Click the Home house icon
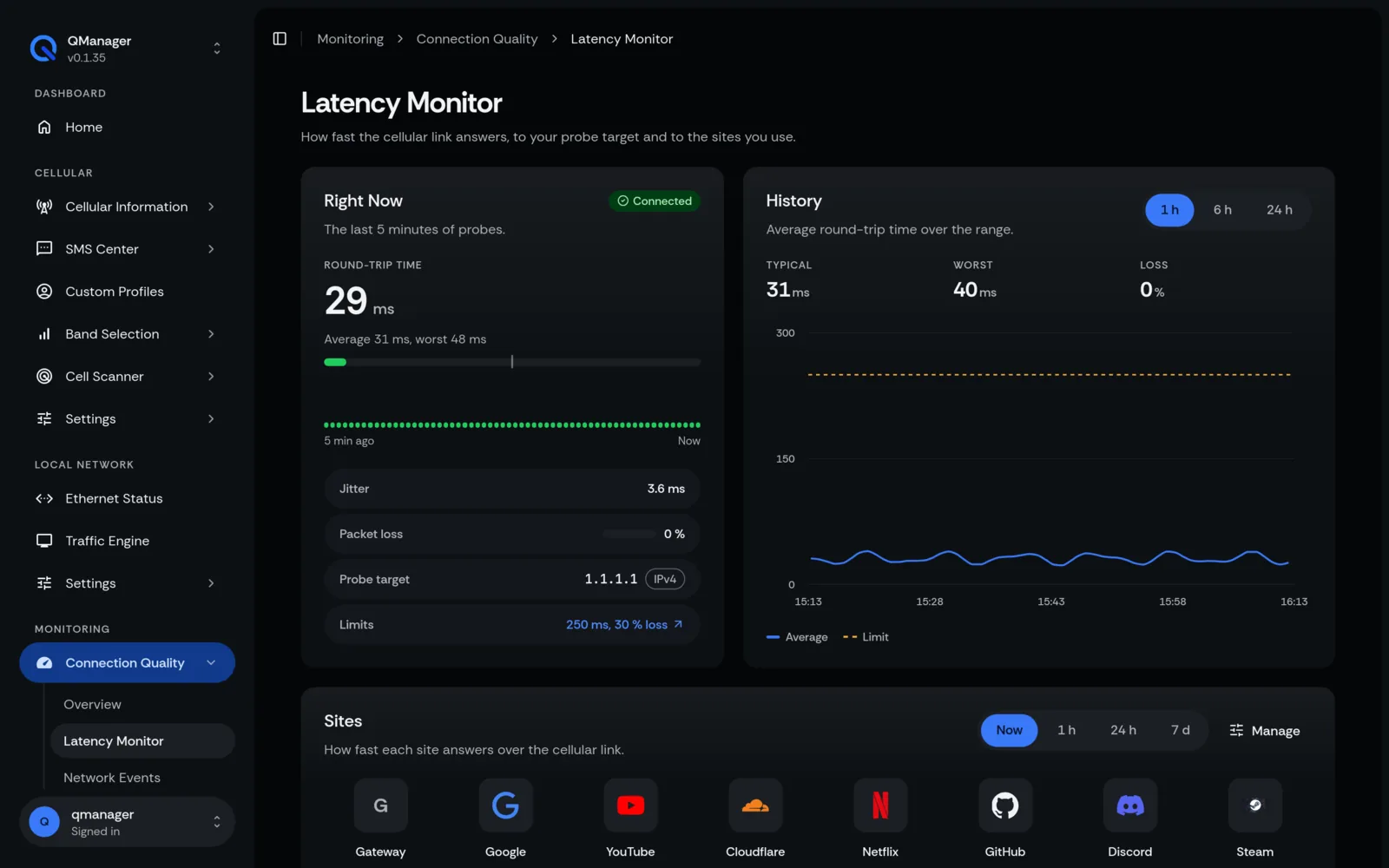 pos(44,128)
